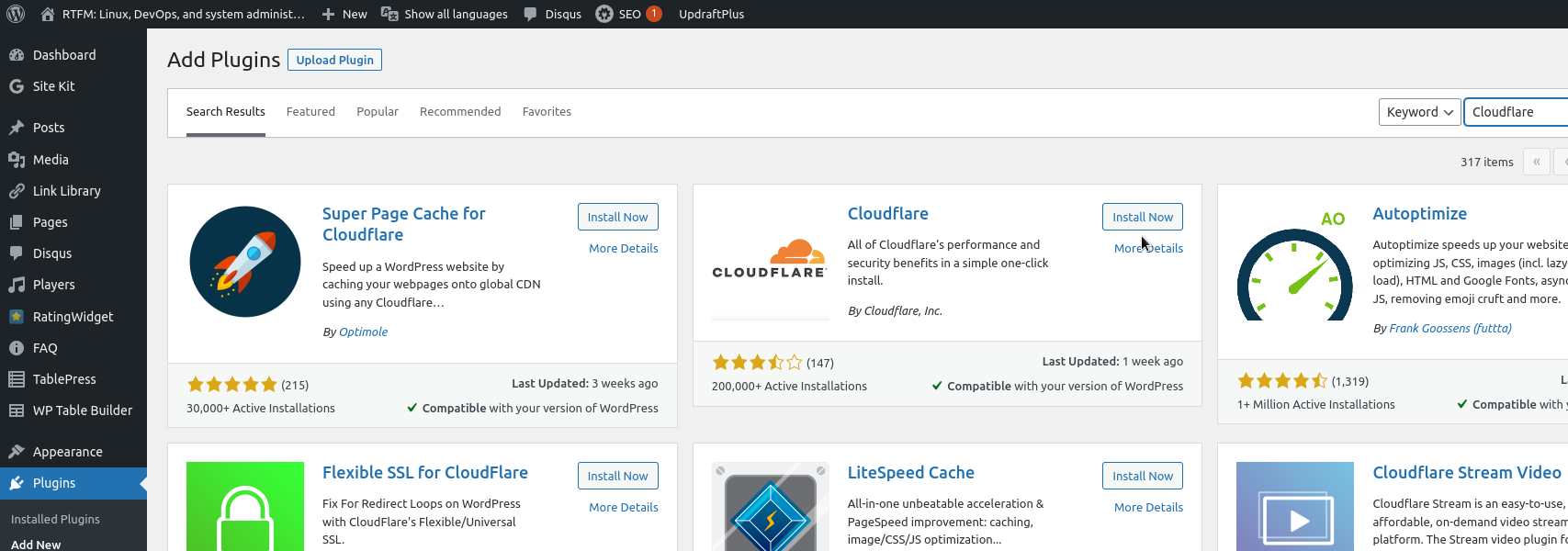Install the LiteSpeed Cache plugin

1143,476
